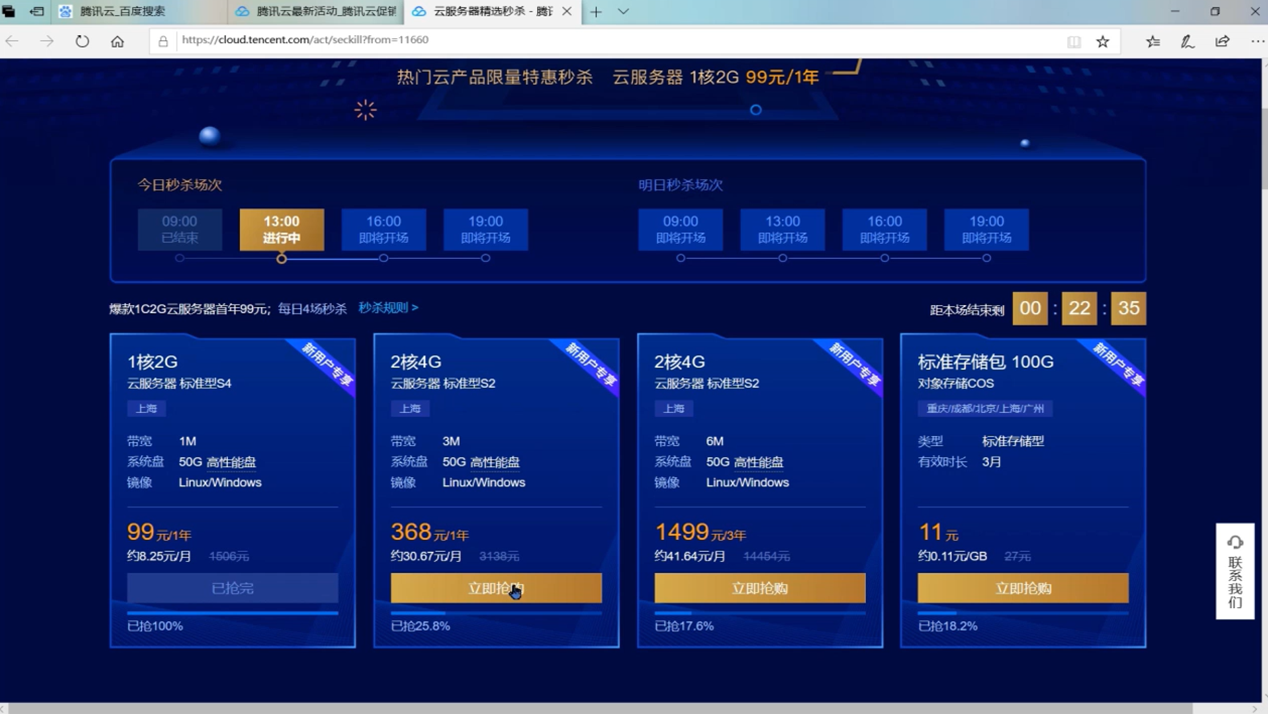Click the 联系我们 contact widget
This screenshot has height=714, width=1268.
pyautogui.click(x=1235, y=571)
